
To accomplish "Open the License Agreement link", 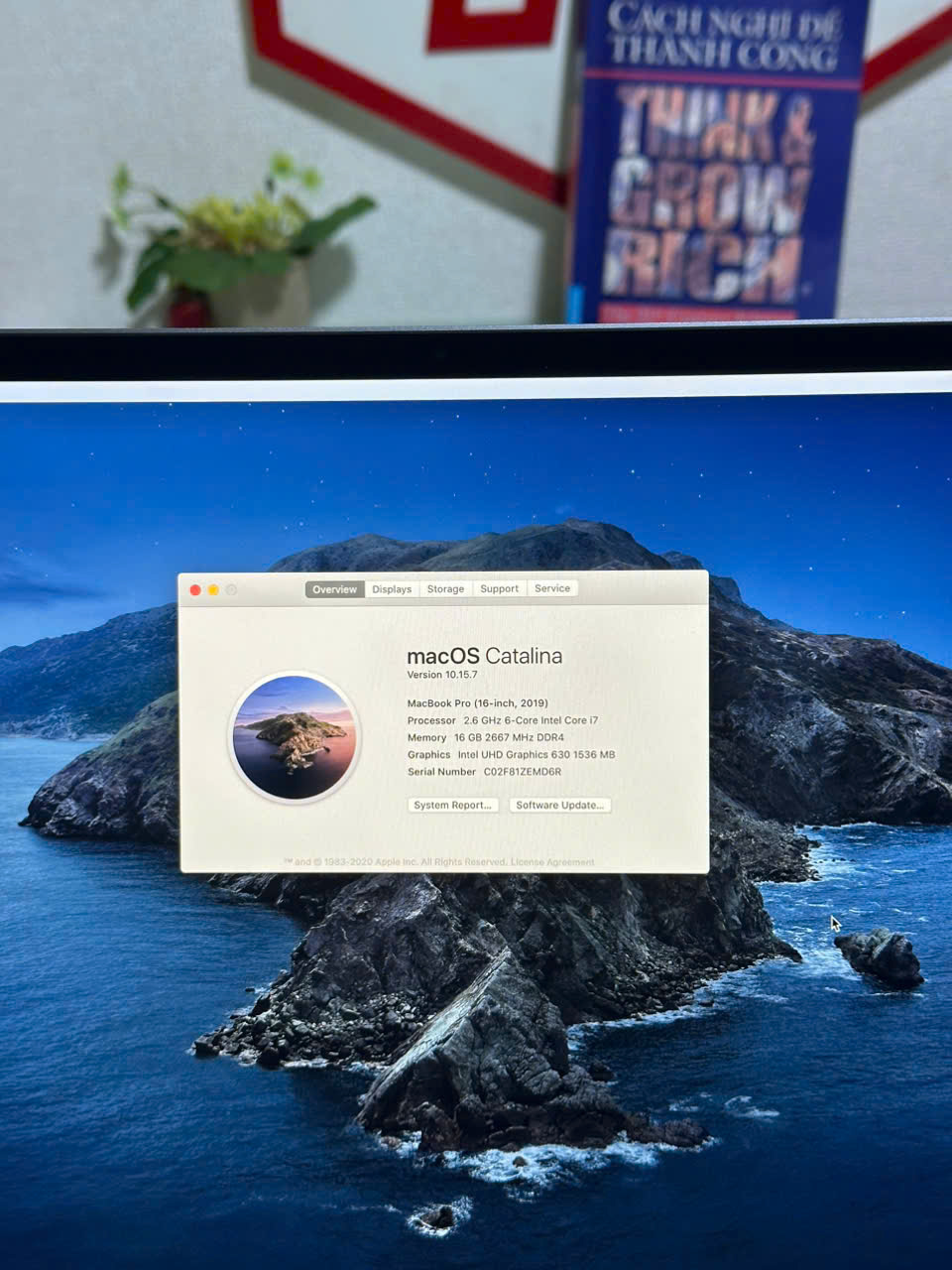I will pyautogui.click(x=552, y=862).
